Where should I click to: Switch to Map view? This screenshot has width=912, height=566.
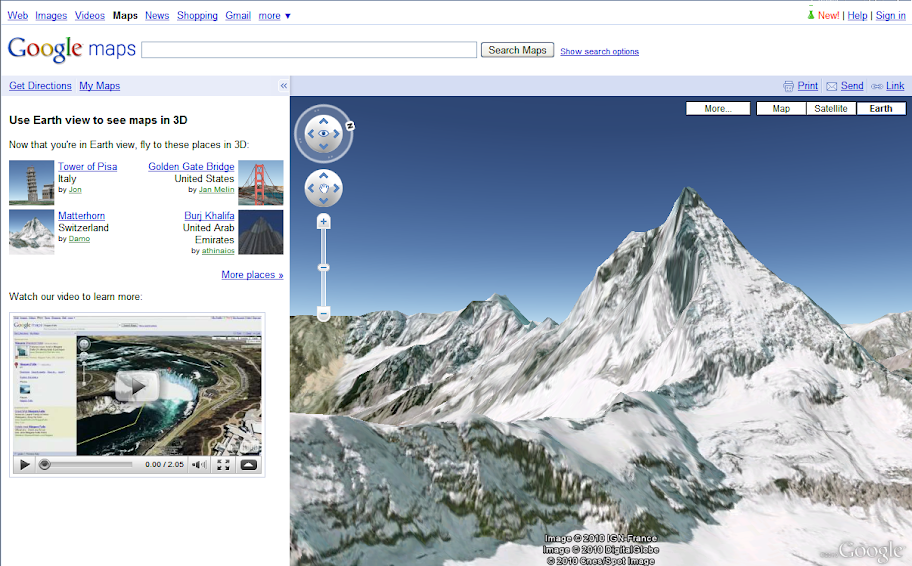tap(781, 108)
